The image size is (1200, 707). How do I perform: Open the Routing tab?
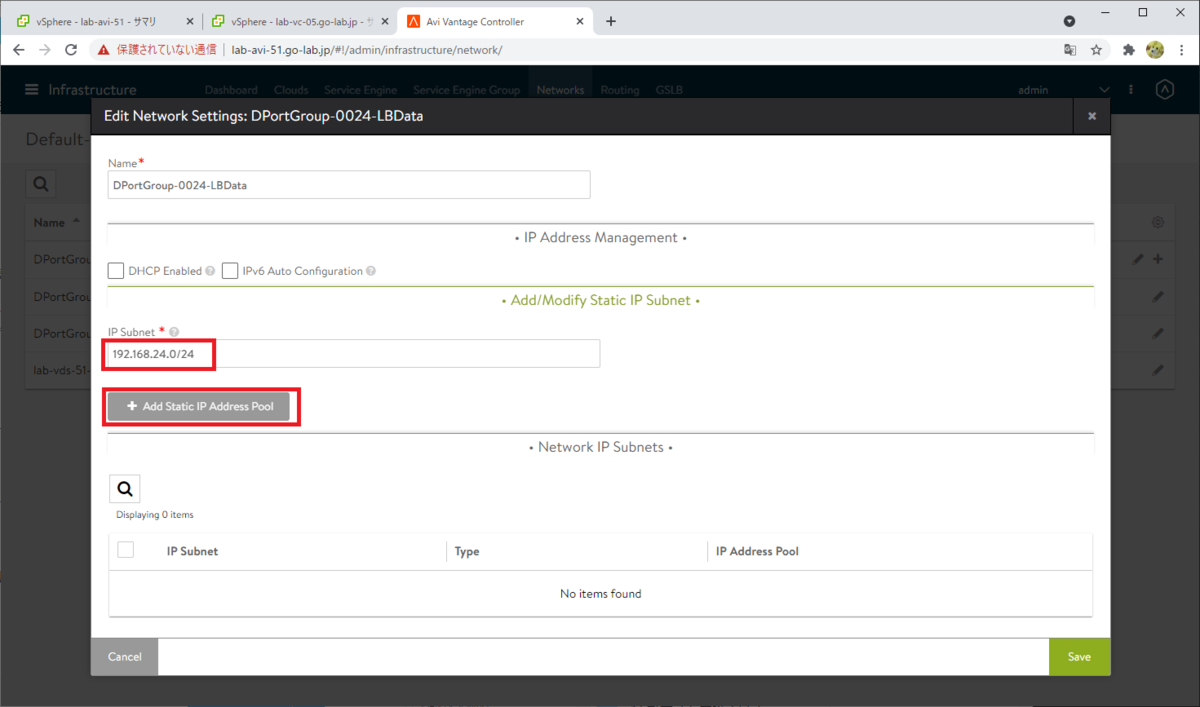620,90
